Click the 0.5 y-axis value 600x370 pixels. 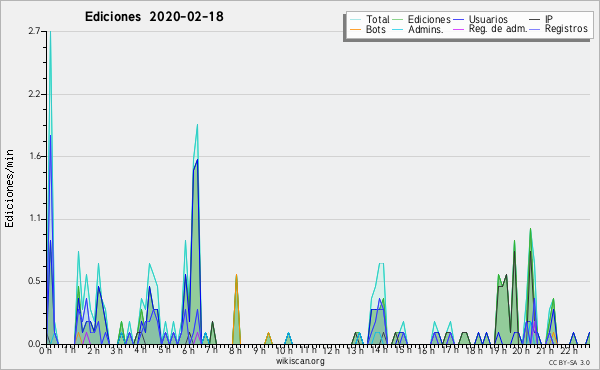click(x=34, y=281)
